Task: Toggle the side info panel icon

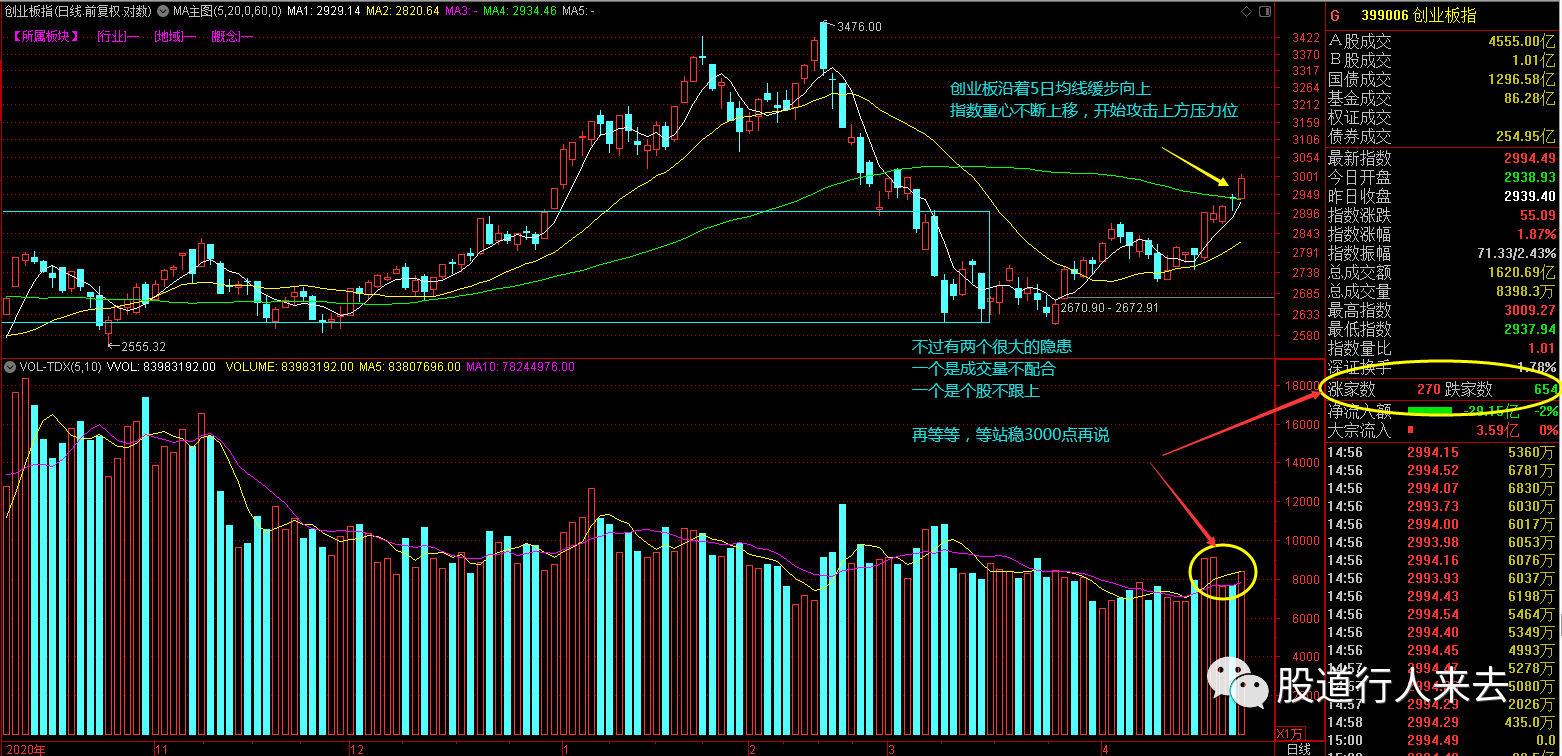Action: point(1264,11)
